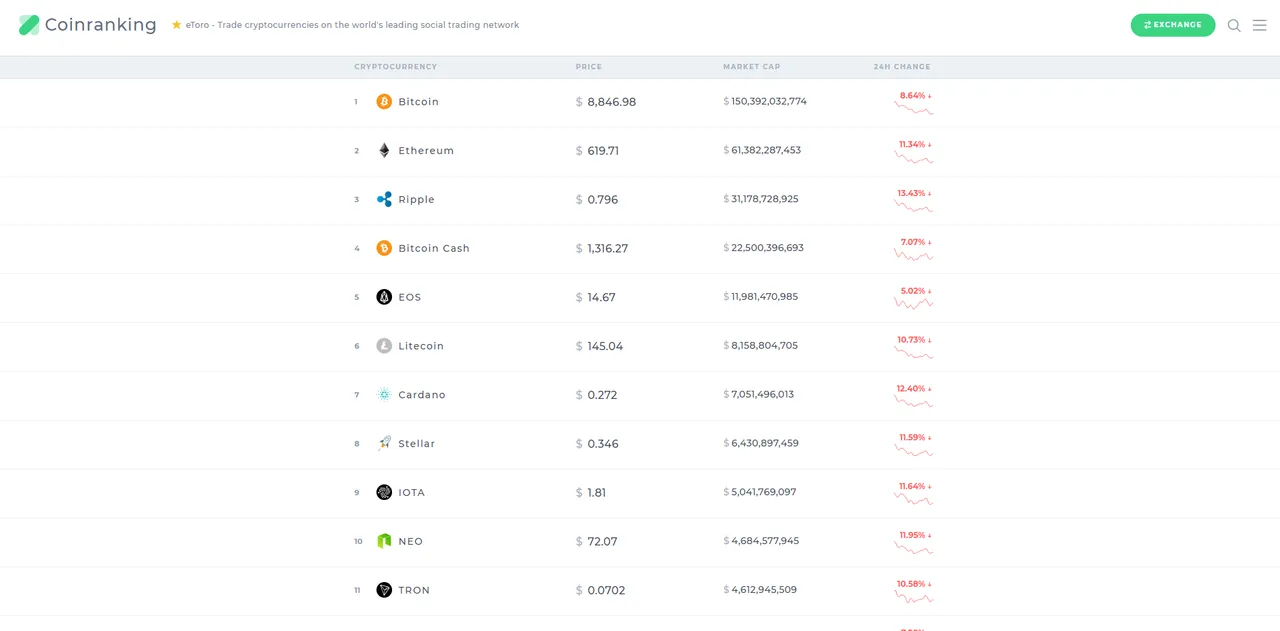This screenshot has height=631, width=1280.
Task: Click Ethereum market cap 61,382,287,453
Action: (x=766, y=150)
